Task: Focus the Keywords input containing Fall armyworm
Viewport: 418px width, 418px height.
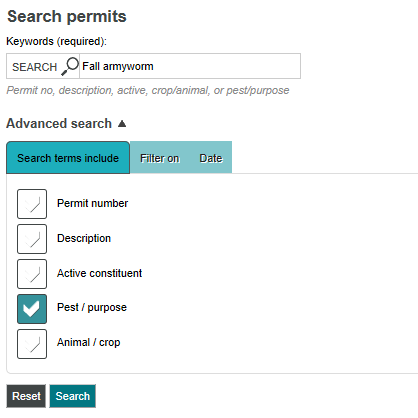Action: pyautogui.click(x=190, y=66)
